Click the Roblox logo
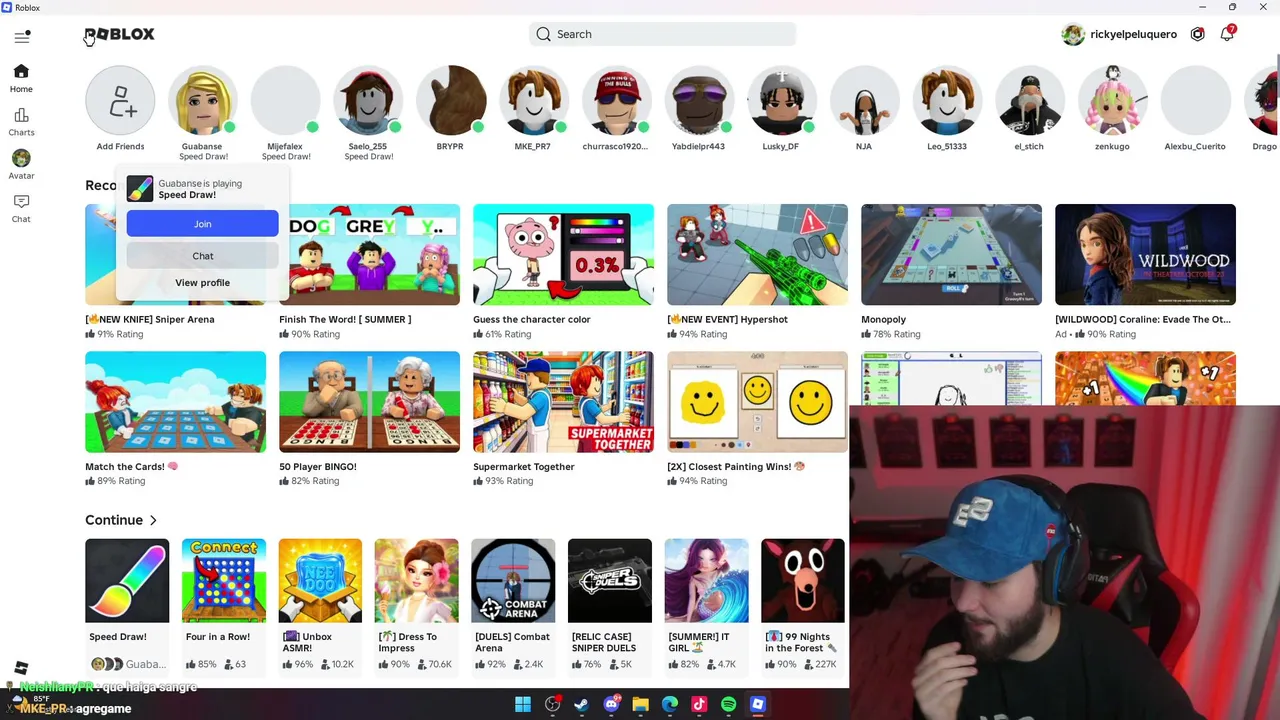This screenshot has width=1280, height=720. pyautogui.click(x=119, y=34)
